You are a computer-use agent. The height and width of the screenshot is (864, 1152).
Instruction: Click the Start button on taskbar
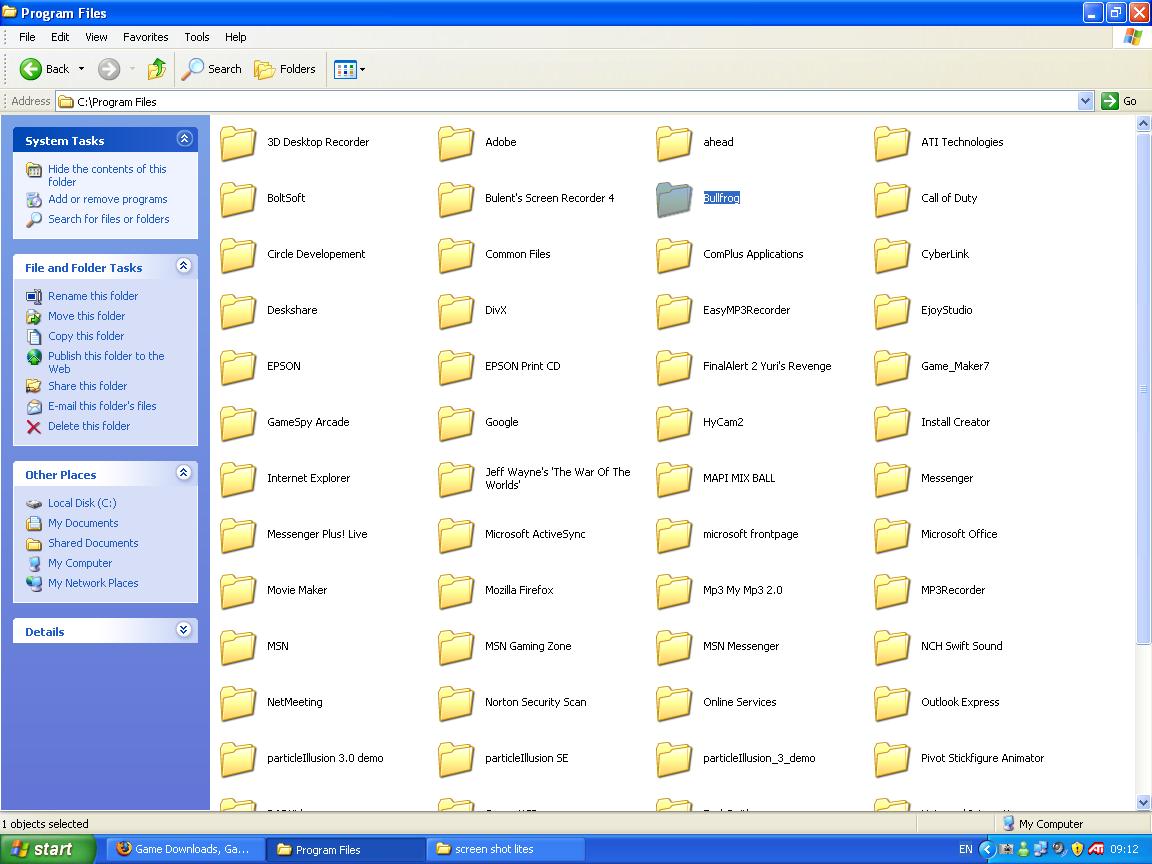[x=44, y=849]
